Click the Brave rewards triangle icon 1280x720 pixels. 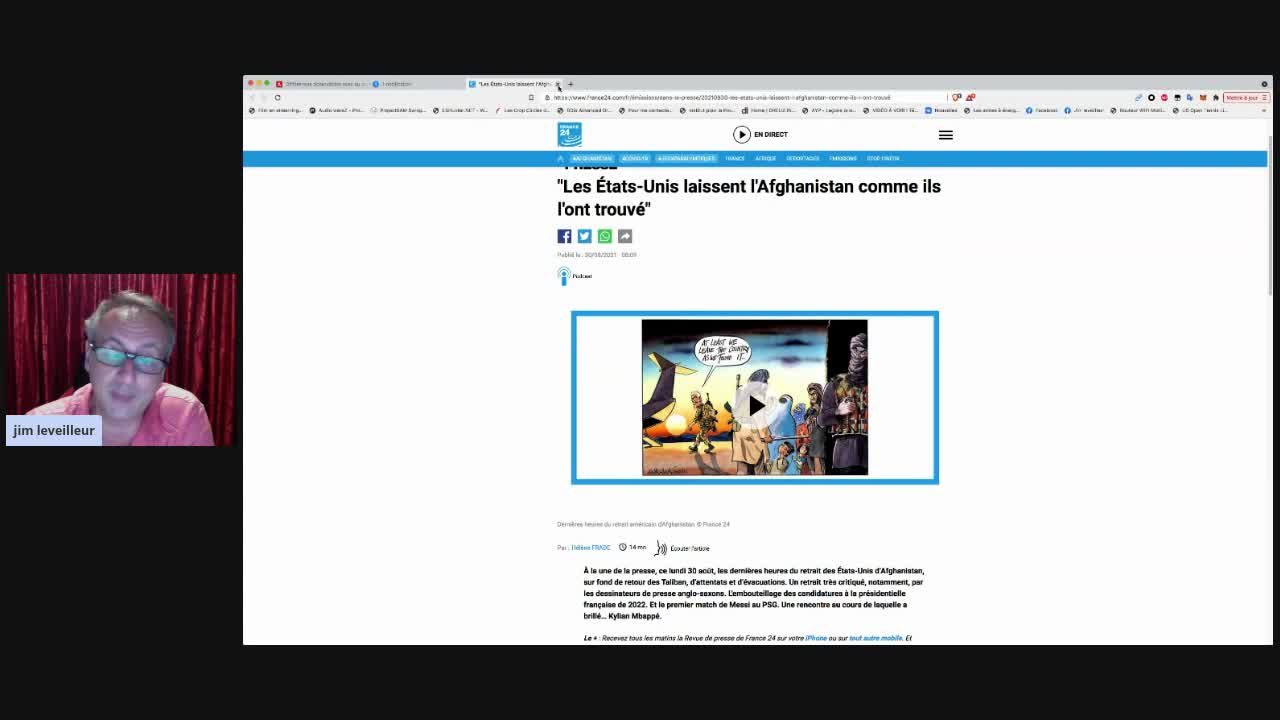(x=971, y=97)
